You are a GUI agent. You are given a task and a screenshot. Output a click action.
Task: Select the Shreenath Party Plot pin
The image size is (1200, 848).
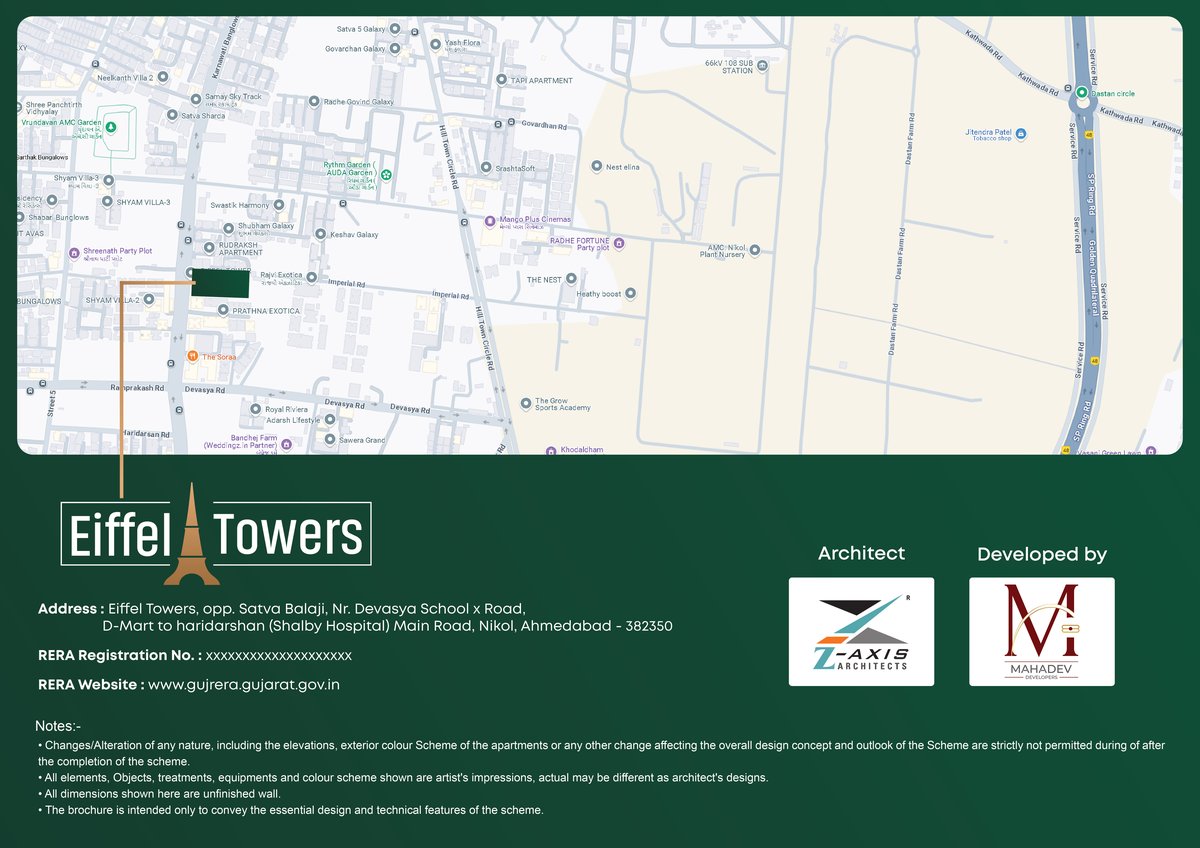click(74, 252)
